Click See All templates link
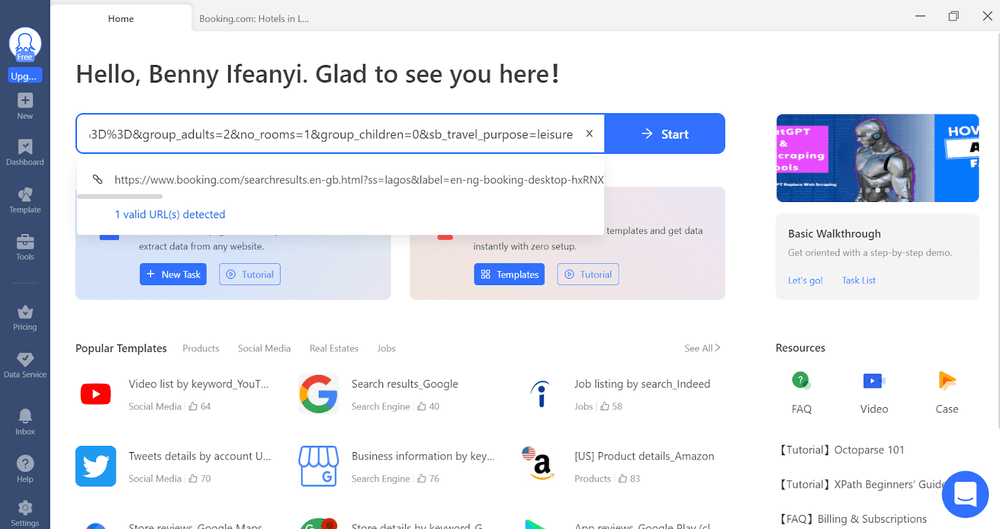The width and height of the screenshot is (1000, 529). [702, 348]
